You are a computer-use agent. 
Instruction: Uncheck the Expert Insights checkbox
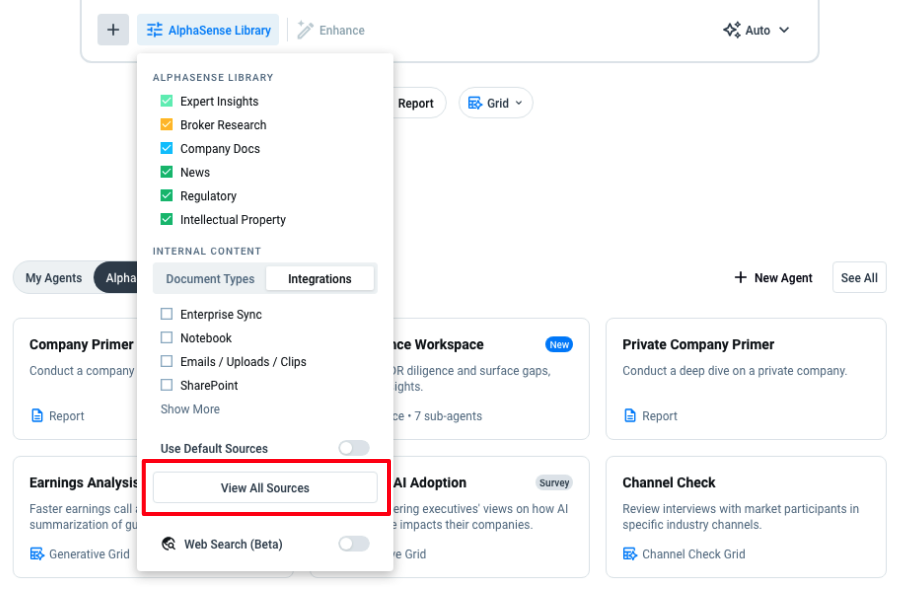(167, 101)
